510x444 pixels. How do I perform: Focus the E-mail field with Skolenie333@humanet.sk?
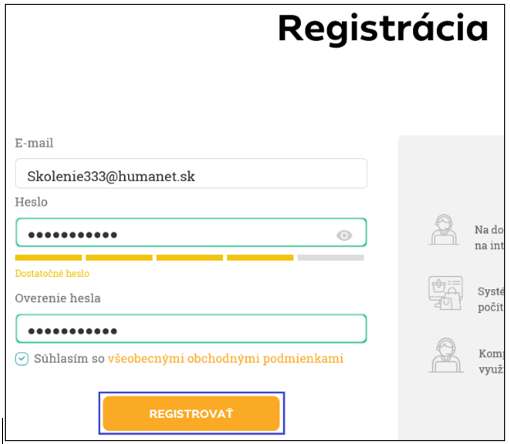tap(191, 174)
